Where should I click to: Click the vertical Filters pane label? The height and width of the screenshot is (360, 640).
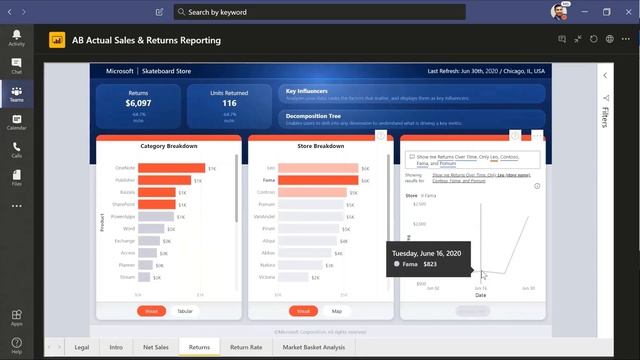tap(606, 117)
